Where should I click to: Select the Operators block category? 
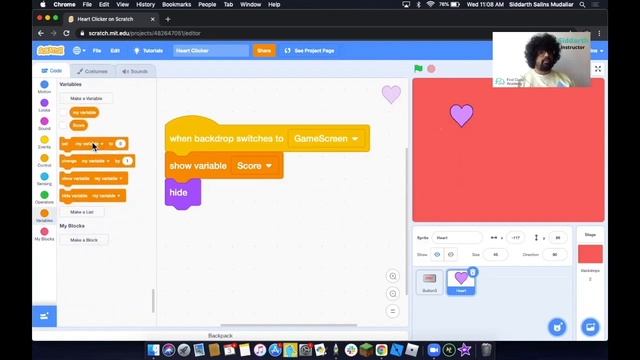click(44, 197)
